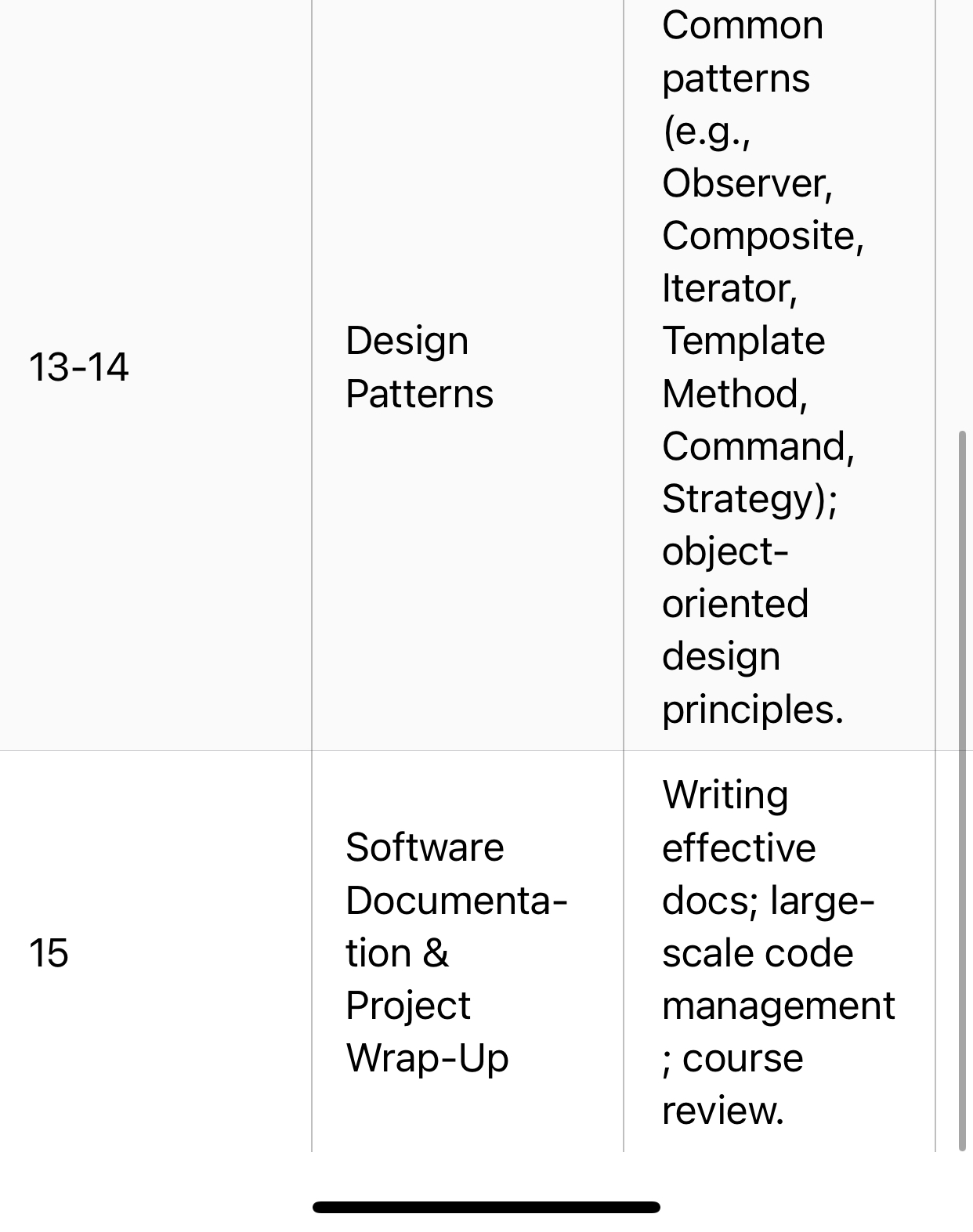Screen dimensions: 973x1232
Task: Tap the word Composite
Action: (x=761, y=236)
